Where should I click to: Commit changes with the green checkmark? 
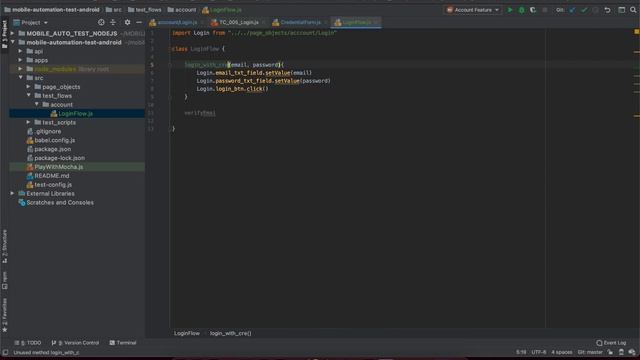click(x=584, y=10)
